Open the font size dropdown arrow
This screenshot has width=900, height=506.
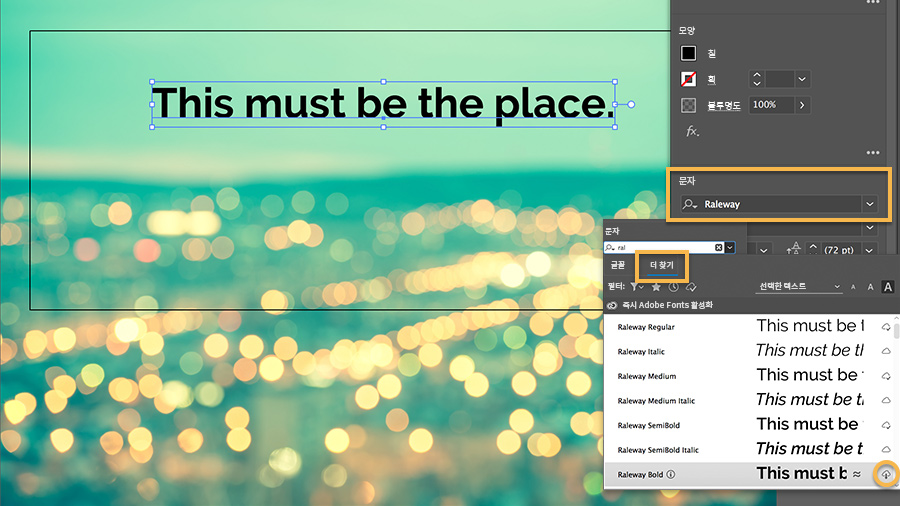click(763, 250)
